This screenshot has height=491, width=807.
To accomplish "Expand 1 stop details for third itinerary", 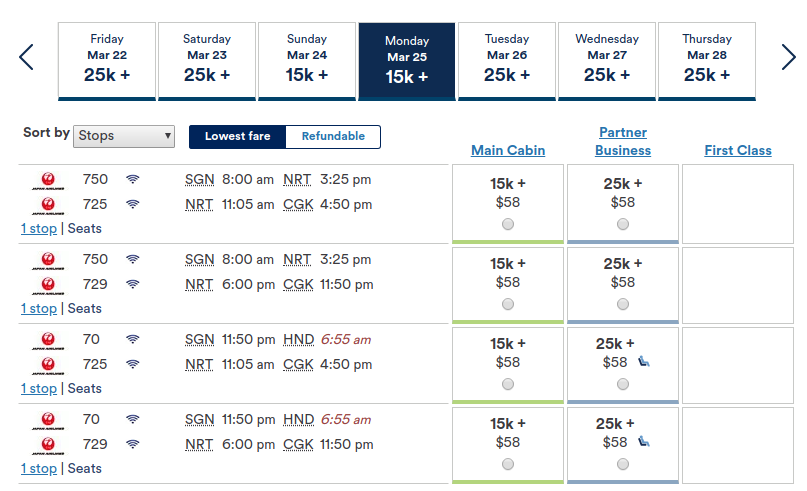I will 39,389.
